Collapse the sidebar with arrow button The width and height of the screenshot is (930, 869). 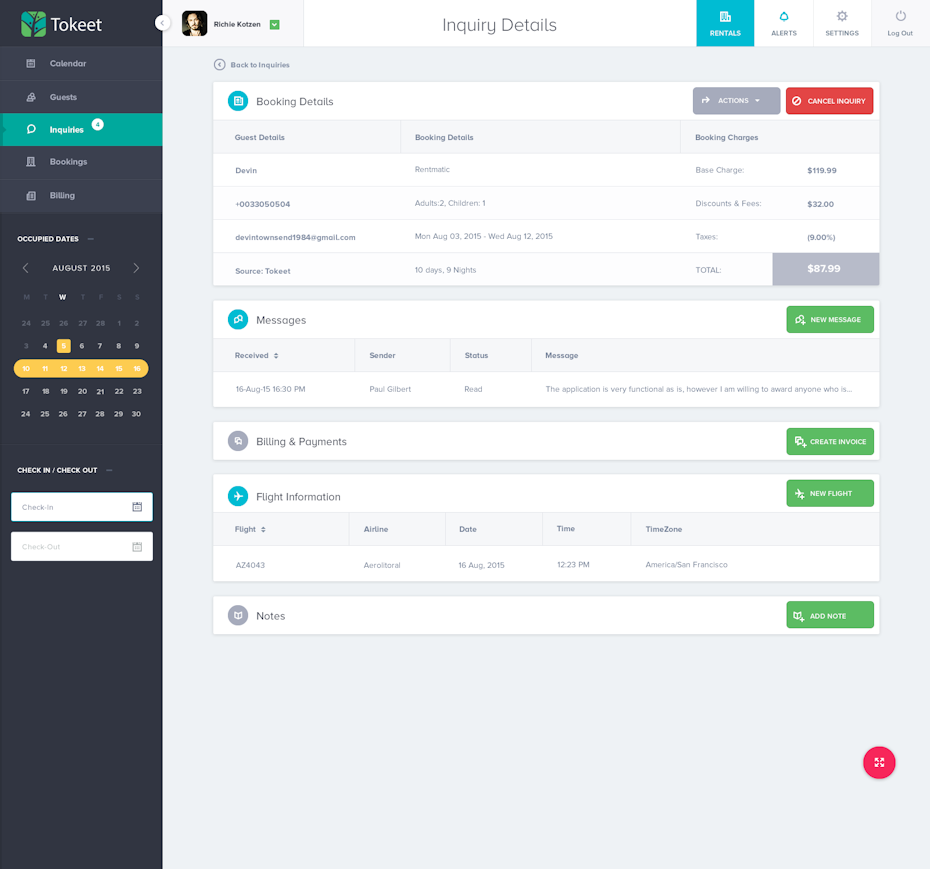tap(163, 23)
